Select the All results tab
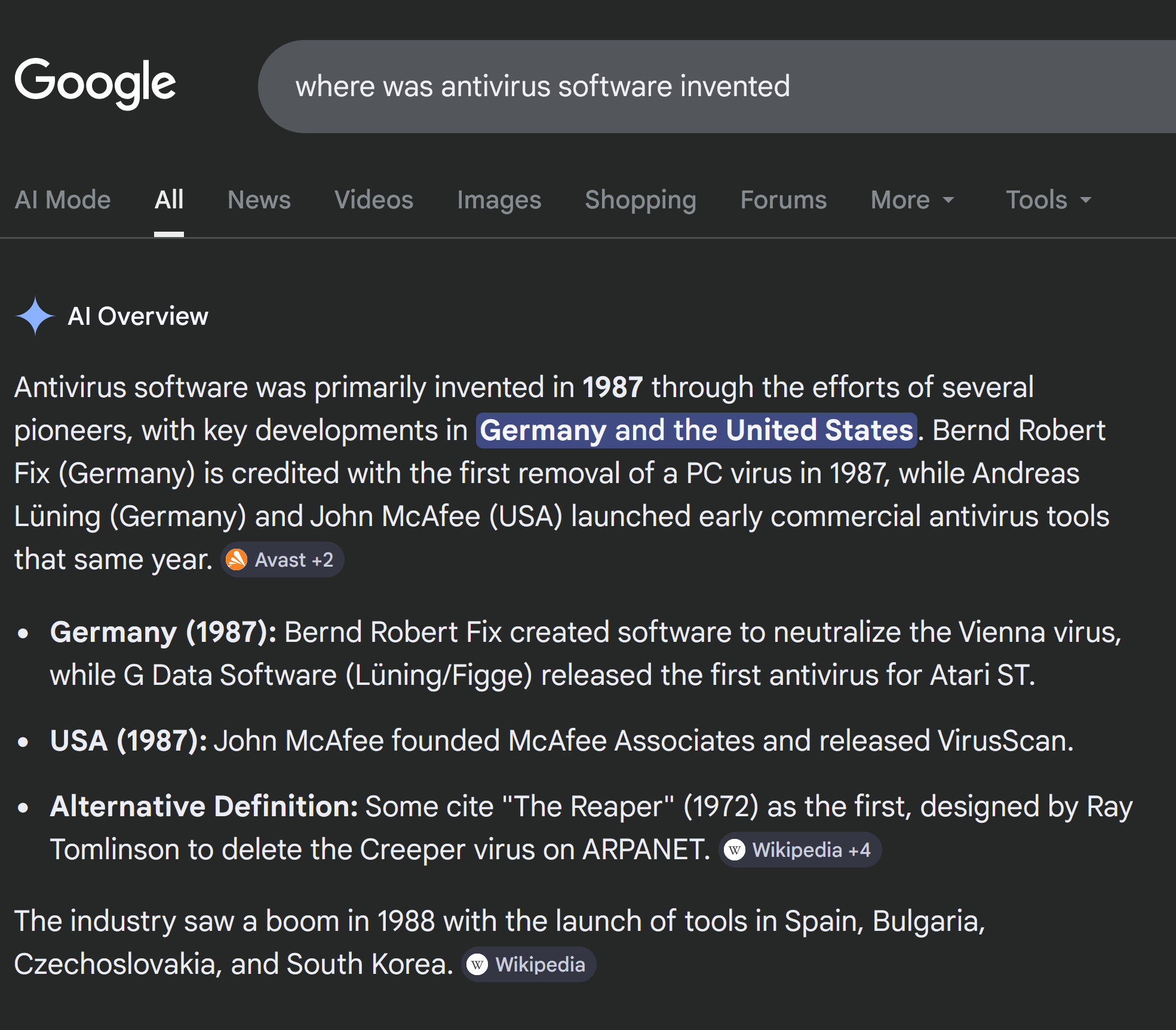This screenshot has width=1176, height=1030. 169,200
